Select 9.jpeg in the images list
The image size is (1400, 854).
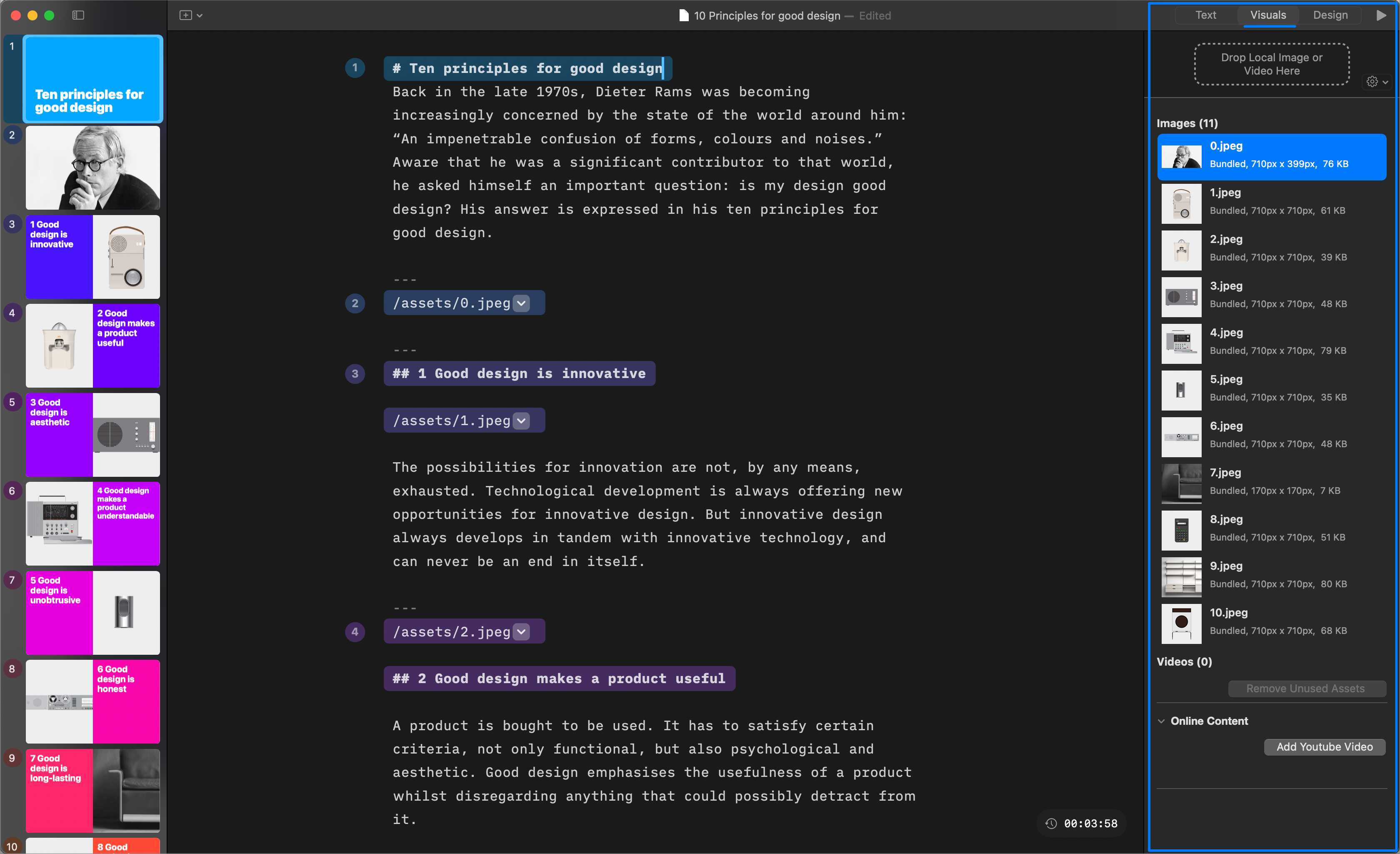click(1272, 577)
